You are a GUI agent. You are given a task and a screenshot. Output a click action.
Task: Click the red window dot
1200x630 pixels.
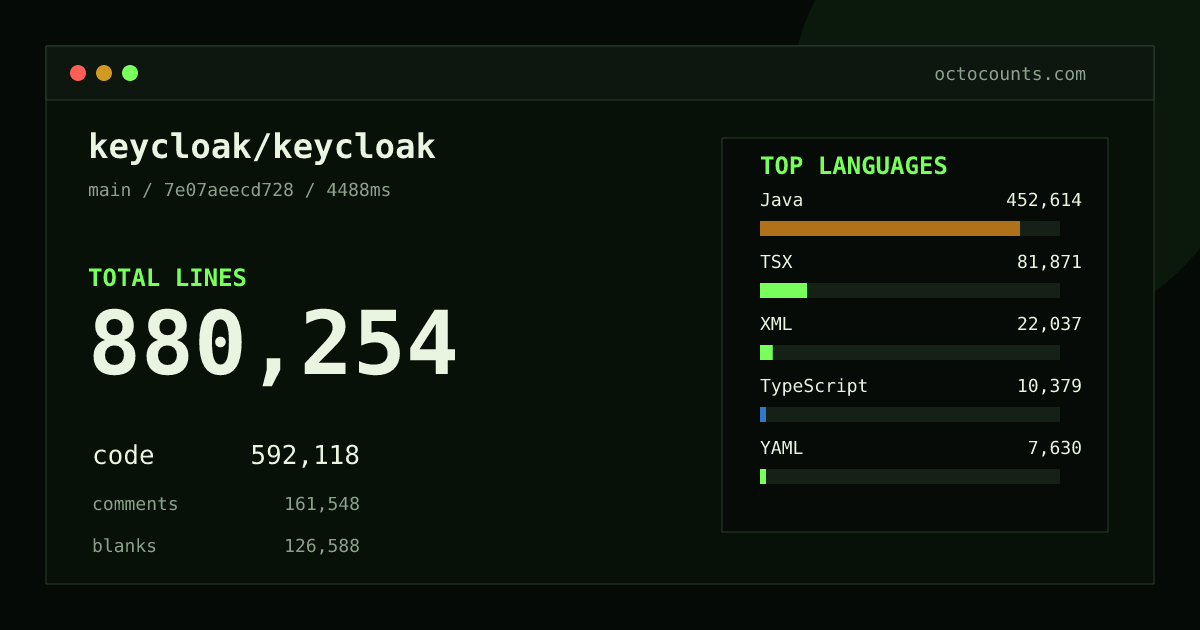(x=78, y=73)
